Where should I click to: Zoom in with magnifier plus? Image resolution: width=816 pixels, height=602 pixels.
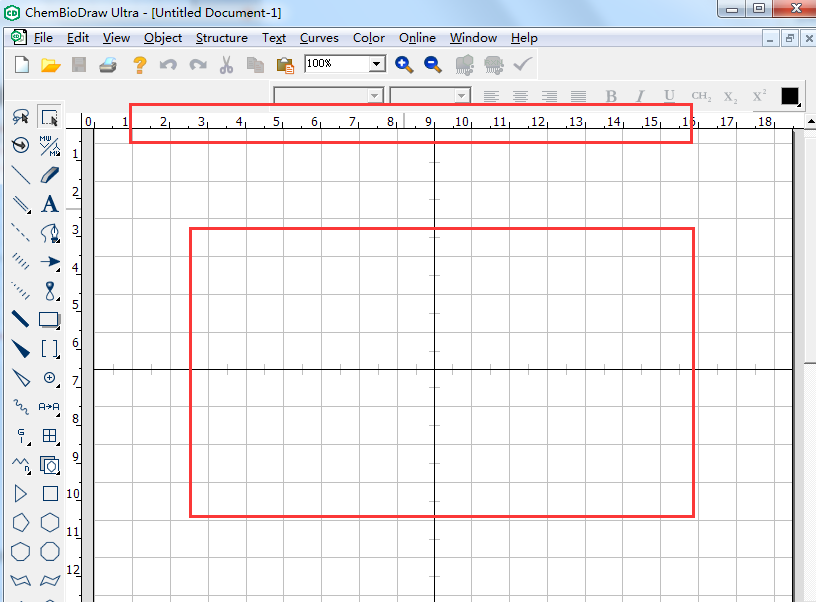pyautogui.click(x=404, y=65)
